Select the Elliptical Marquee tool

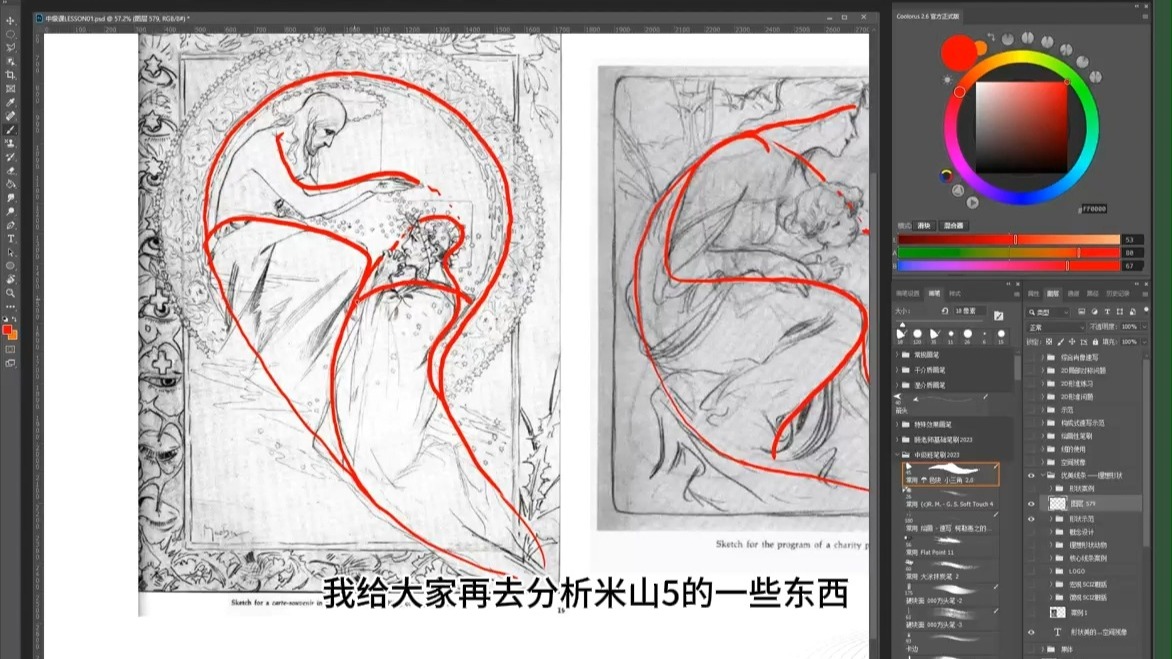tap(10, 34)
